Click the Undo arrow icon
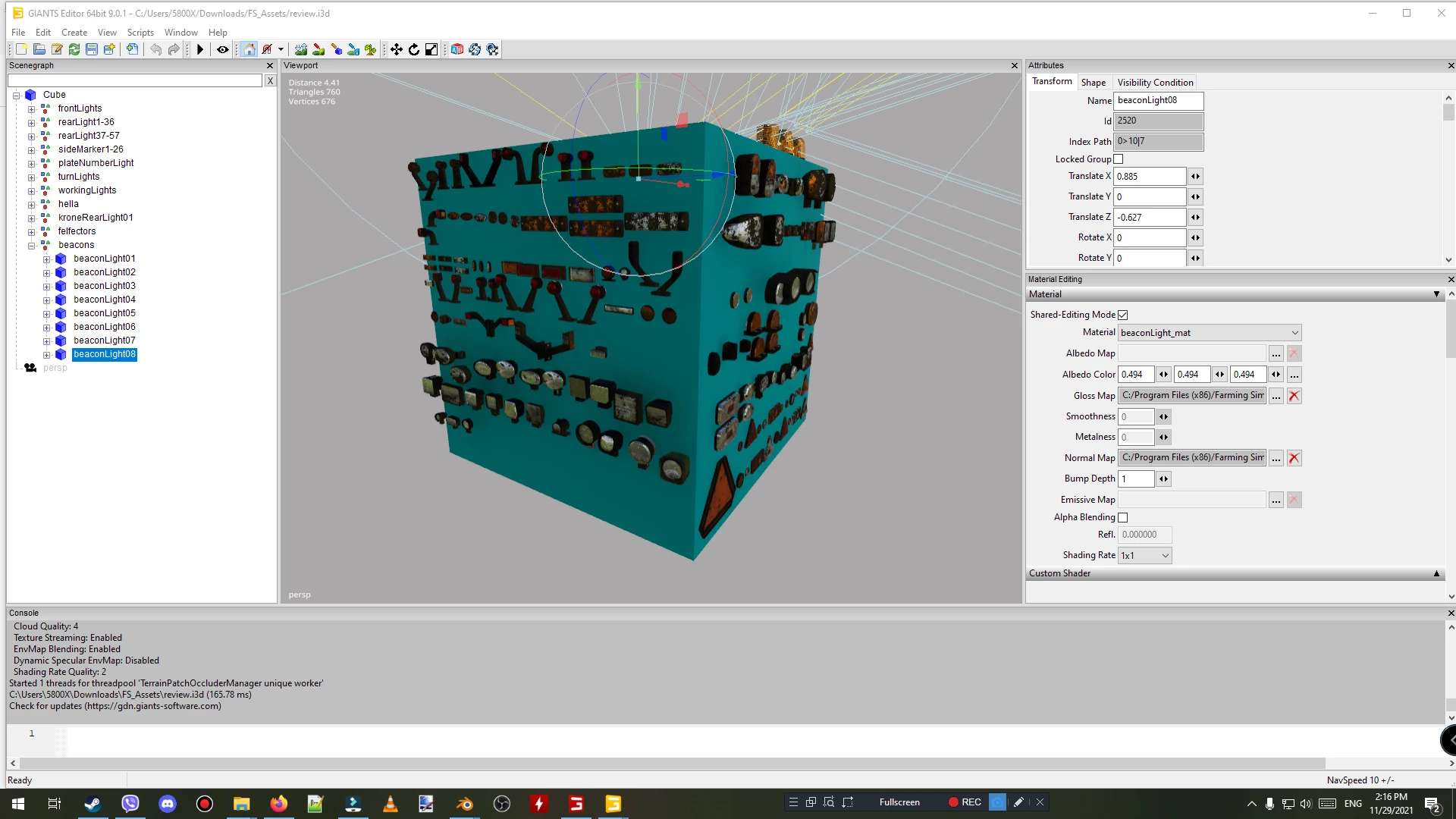The height and width of the screenshot is (819, 1456). coord(156,49)
